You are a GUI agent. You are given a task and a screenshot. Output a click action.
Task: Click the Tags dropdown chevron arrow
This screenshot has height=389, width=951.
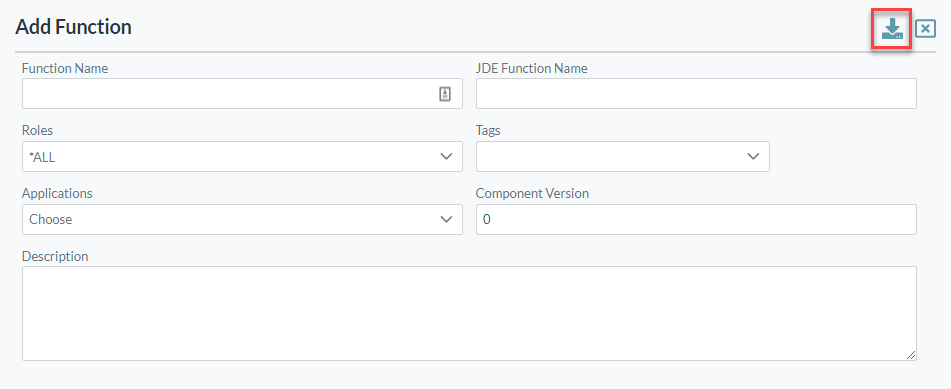(753, 157)
